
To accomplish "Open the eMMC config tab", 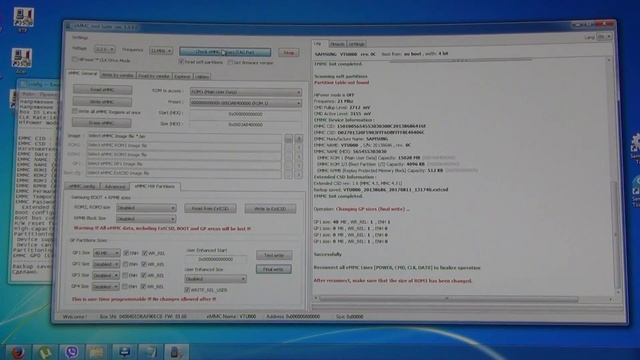I will (x=82, y=186).
